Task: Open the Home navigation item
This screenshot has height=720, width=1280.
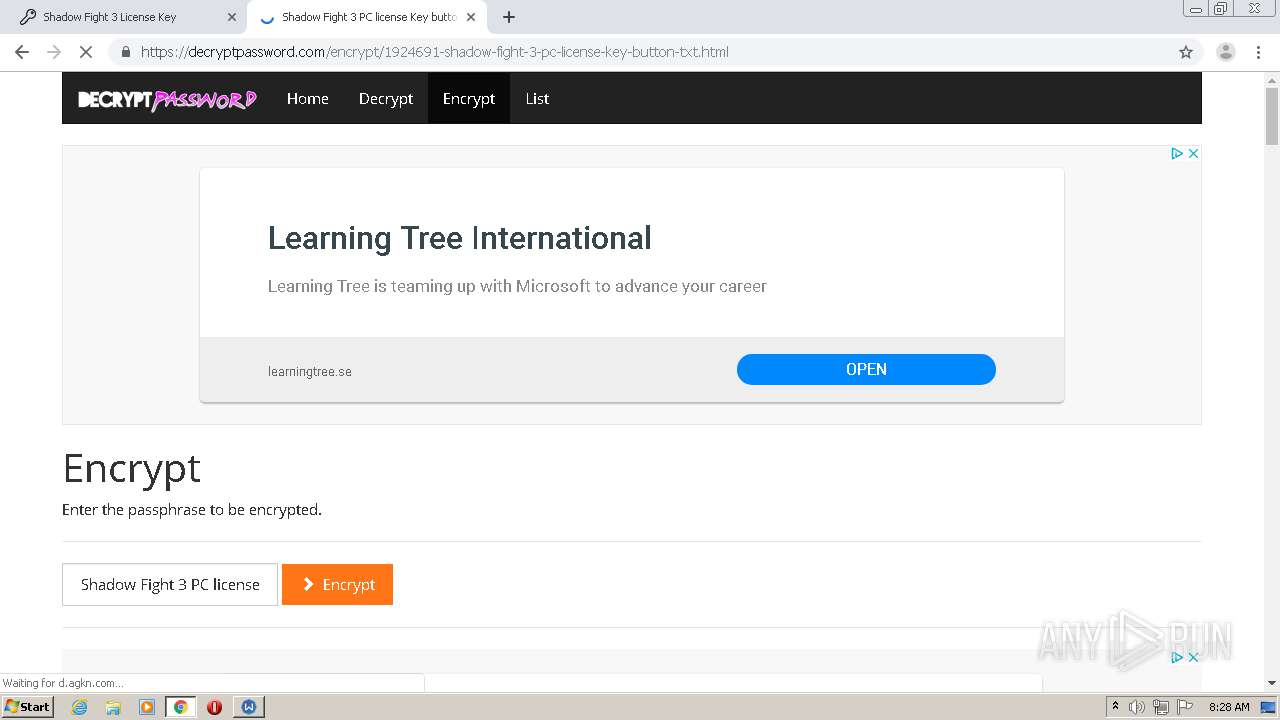Action: pyautogui.click(x=308, y=98)
